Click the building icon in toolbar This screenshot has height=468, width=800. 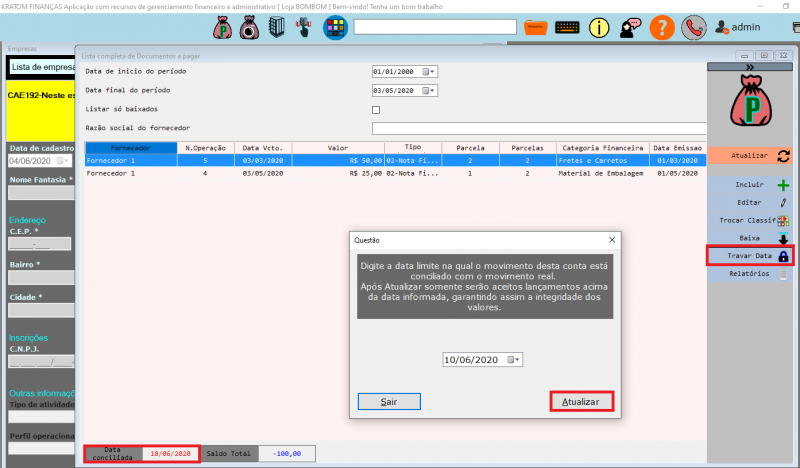tap(273, 27)
